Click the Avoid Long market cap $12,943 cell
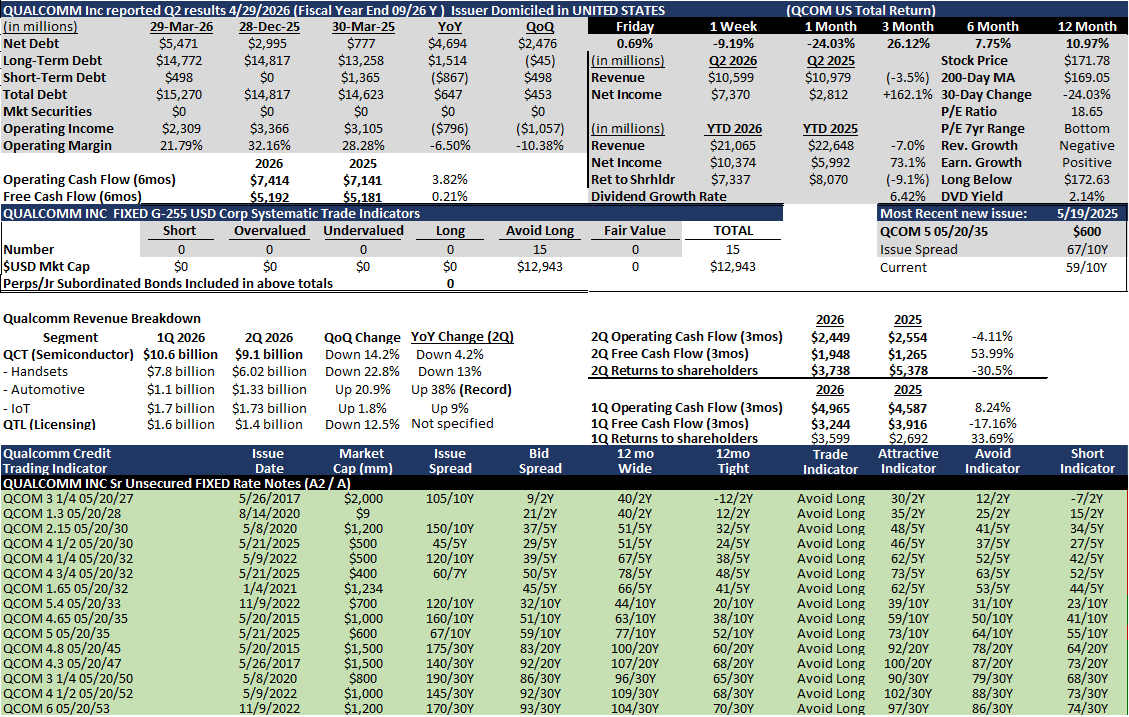This screenshot has width=1129, height=717. pos(539,266)
